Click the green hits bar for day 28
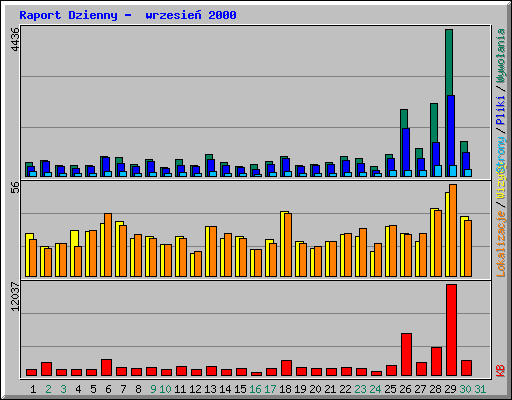The height and width of the screenshot is (400, 512). (434, 123)
